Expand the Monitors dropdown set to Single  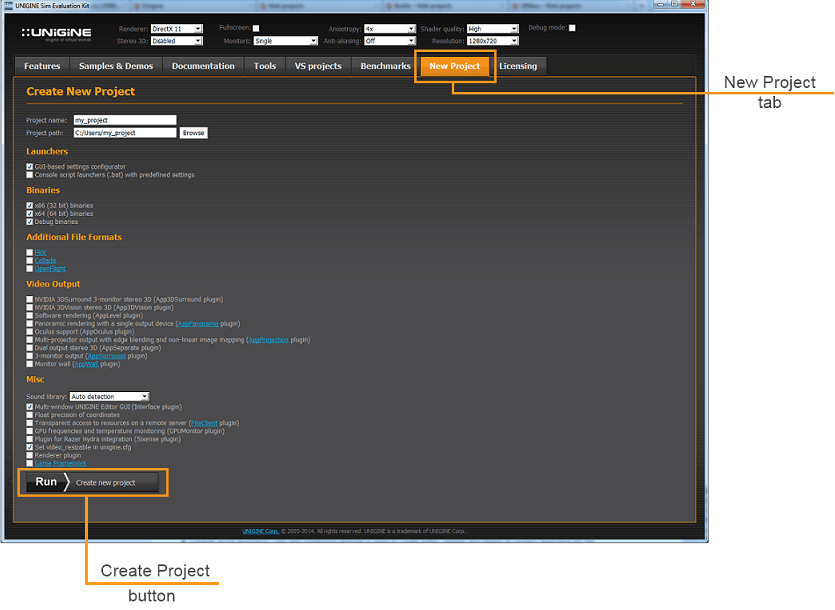point(285,41)
